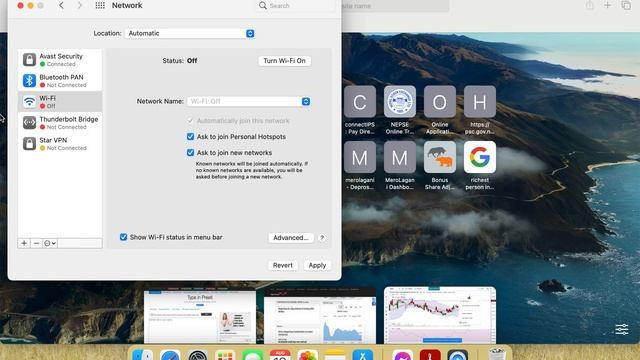Go forward in System Preferences
The height and width of the screenshot is (360, 640).
click(80, 5)
